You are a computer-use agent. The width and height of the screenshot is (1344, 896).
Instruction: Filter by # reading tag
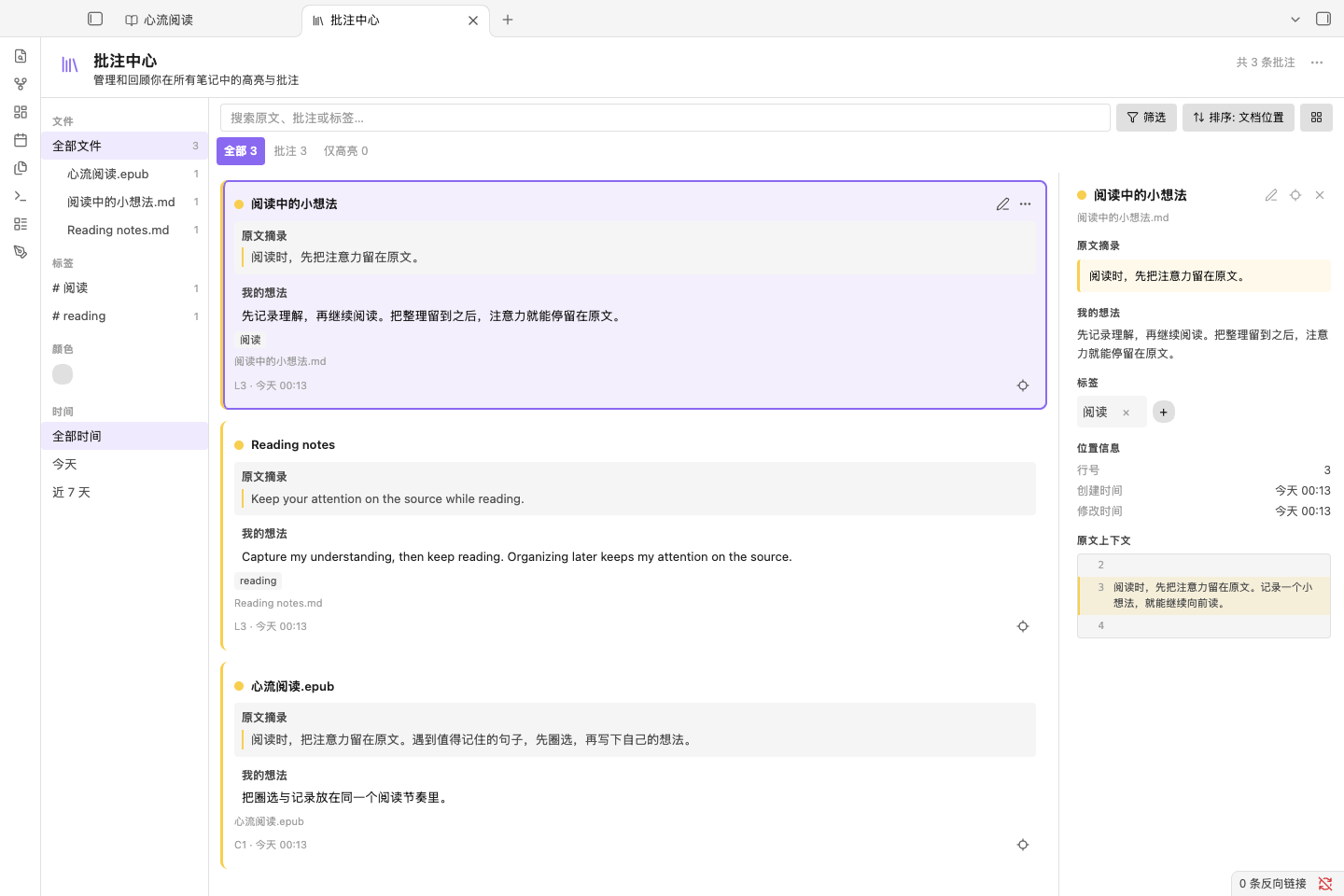click(125, 316)
